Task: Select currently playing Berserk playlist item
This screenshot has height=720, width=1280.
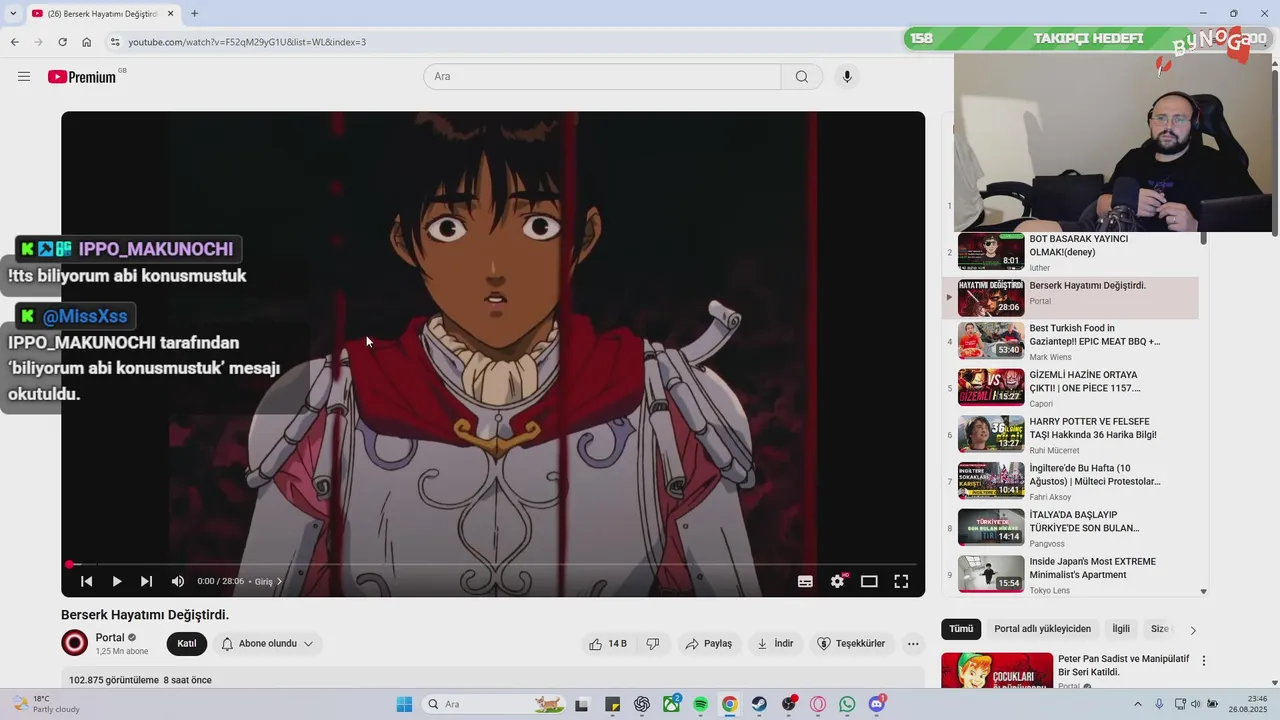Action: coord(1070,298)
